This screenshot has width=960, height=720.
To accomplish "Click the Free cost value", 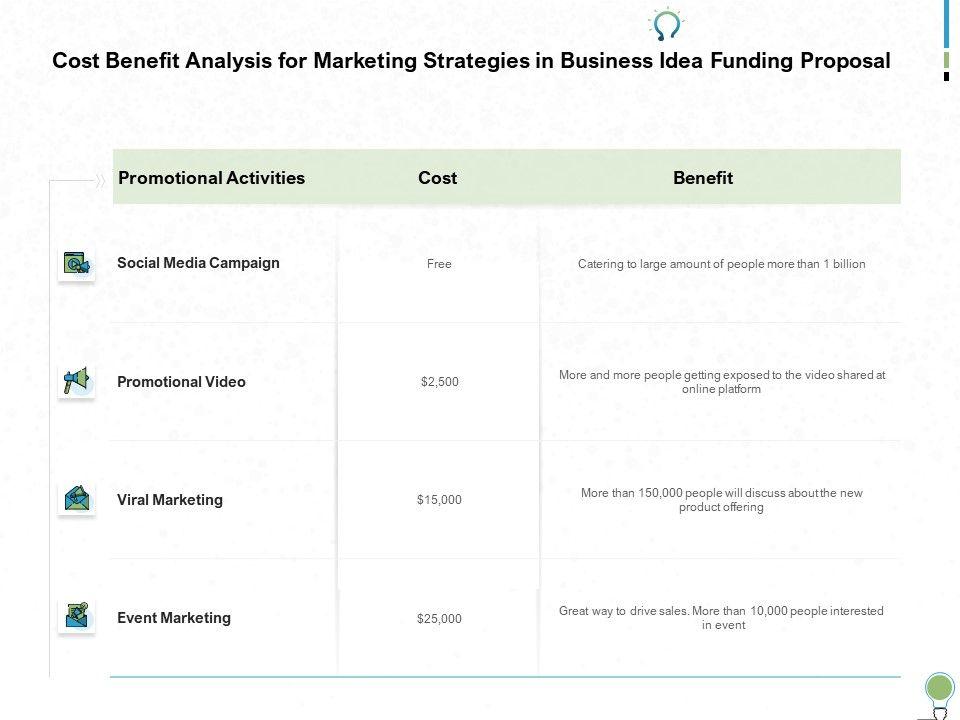I will [440, 264].
